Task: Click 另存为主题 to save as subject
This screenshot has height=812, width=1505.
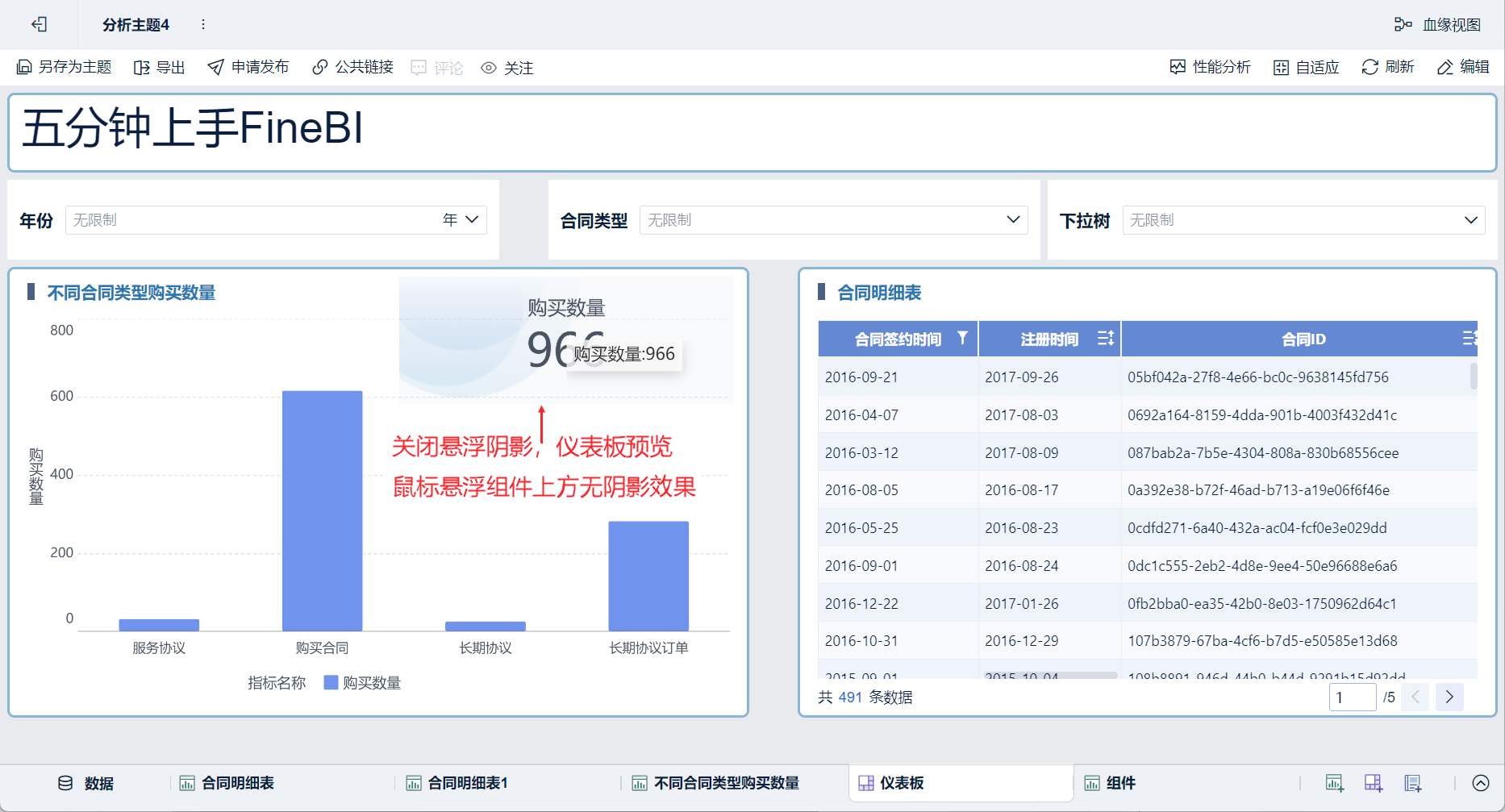Action: pyautogui.click(x=65, y=67)
